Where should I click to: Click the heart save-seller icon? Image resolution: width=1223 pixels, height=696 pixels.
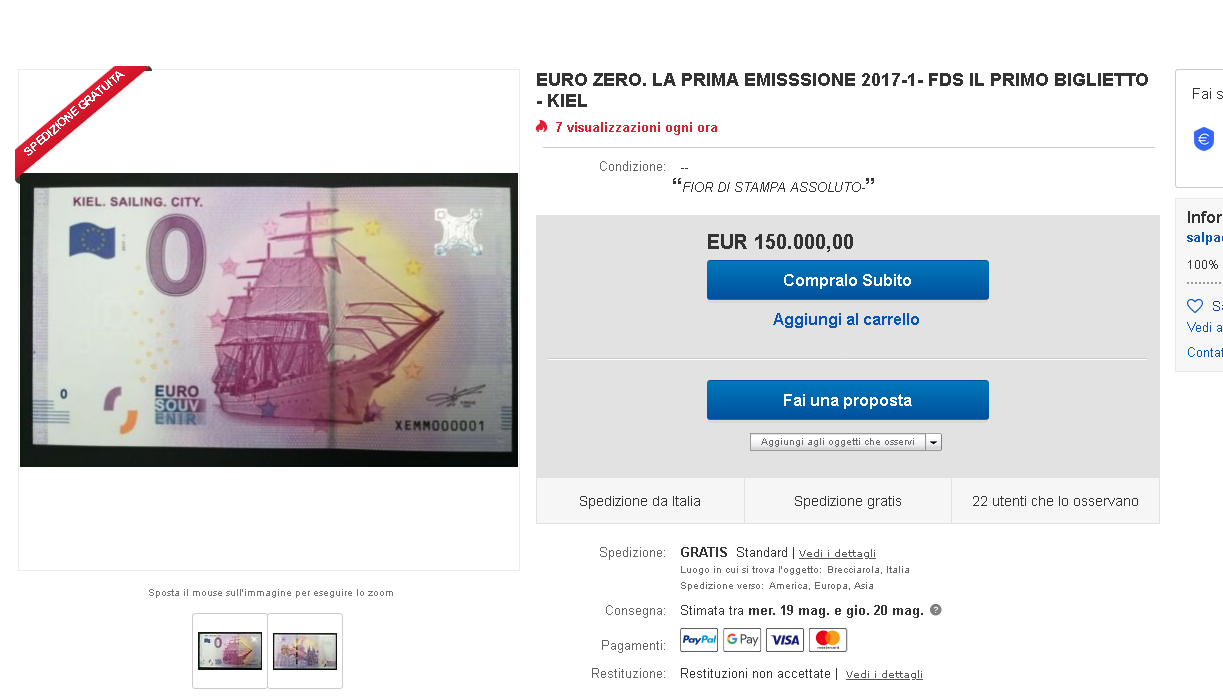point(1195,306)
